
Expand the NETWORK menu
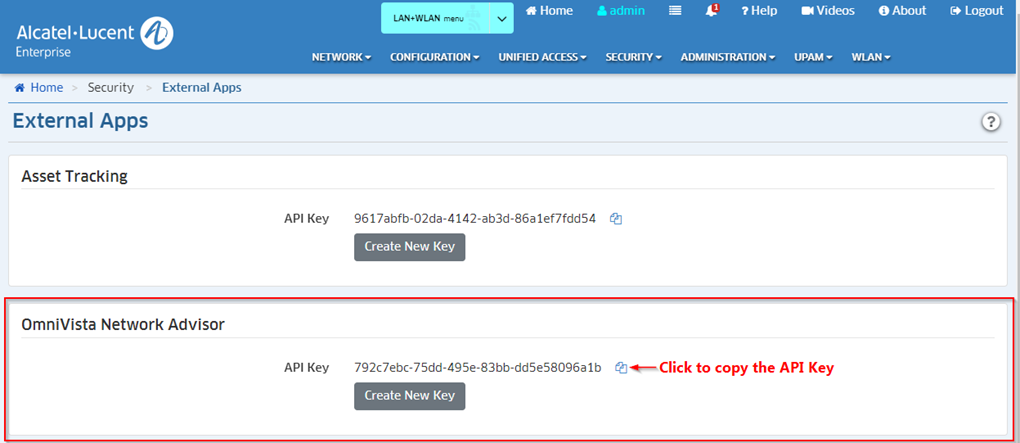point(341,57)
